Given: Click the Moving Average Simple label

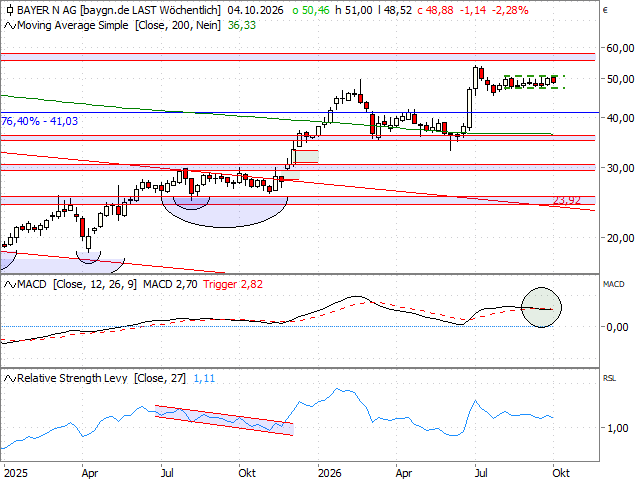Looking at the screenshot, I should (73, 26).
